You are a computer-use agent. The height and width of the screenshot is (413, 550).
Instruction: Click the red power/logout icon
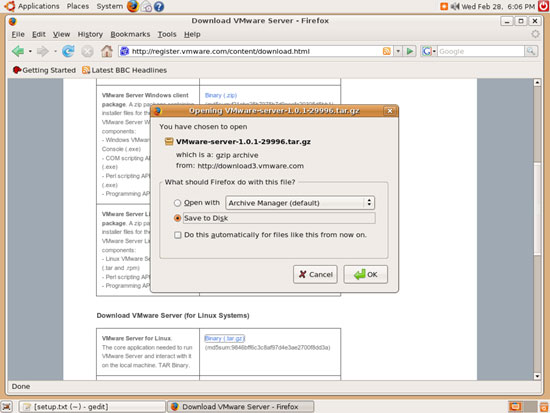coord(543,6)
